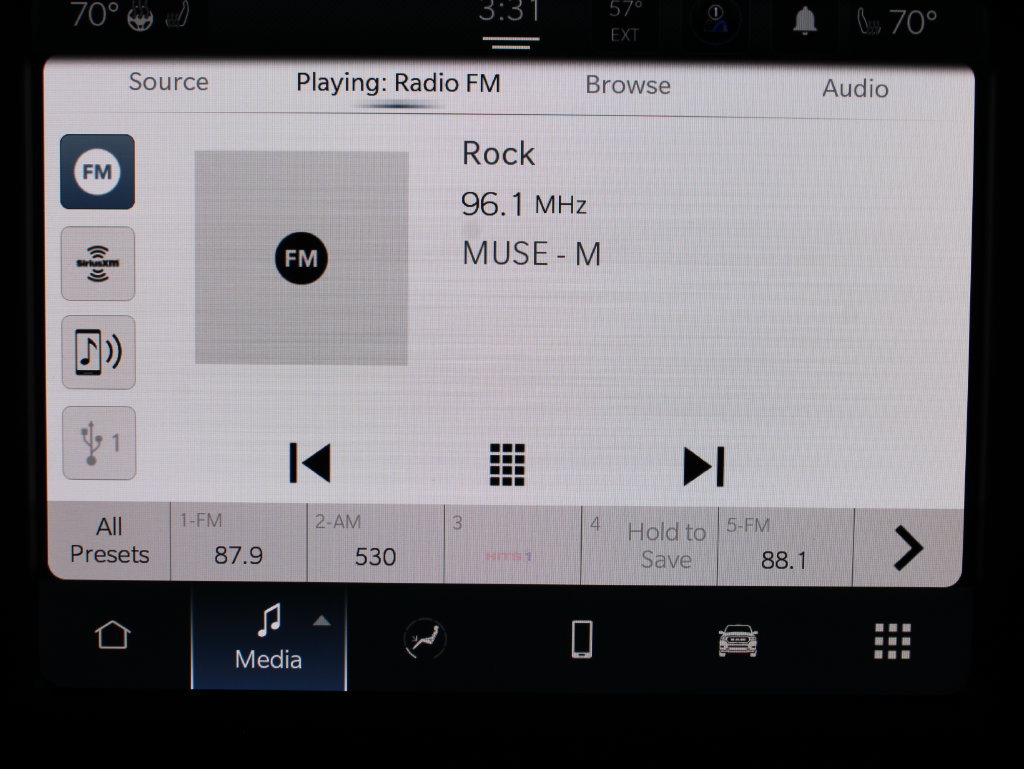Seek to previous station
Viewport: 1024px width, 769px height.
(310, 463)
